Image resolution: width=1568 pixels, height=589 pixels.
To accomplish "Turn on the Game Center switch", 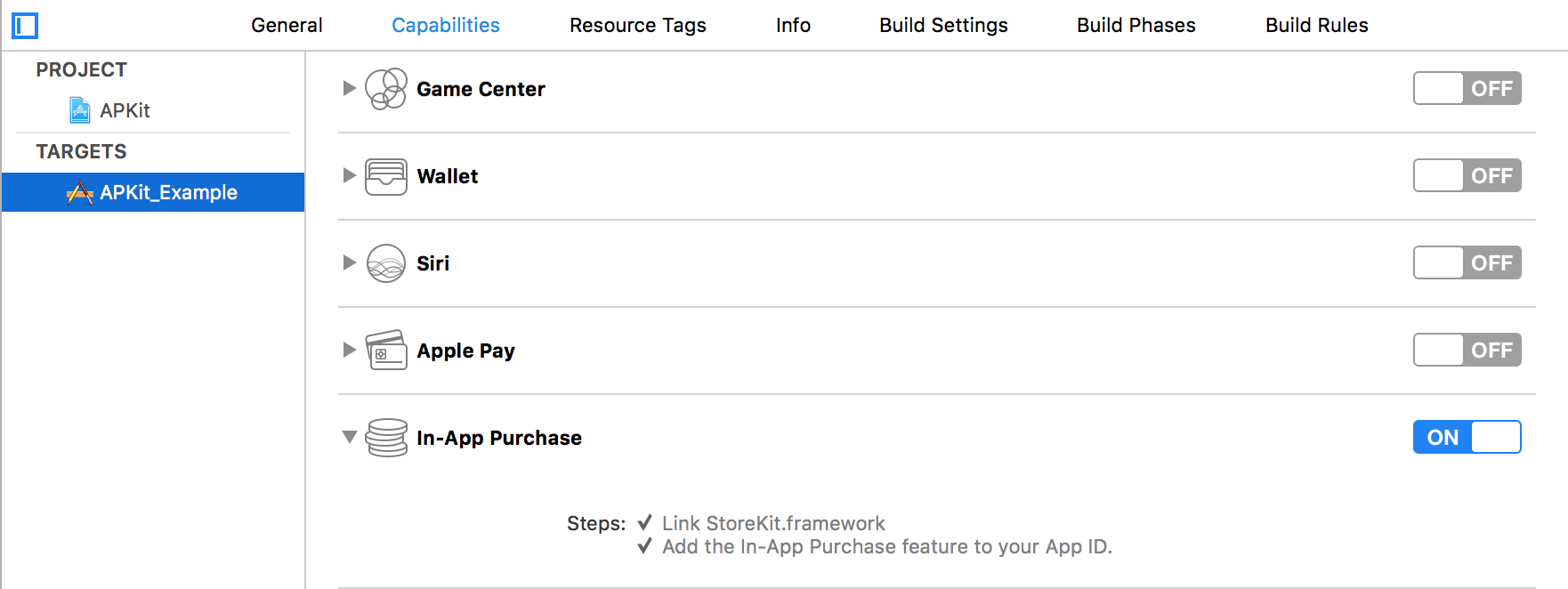I will [1467, 89].
